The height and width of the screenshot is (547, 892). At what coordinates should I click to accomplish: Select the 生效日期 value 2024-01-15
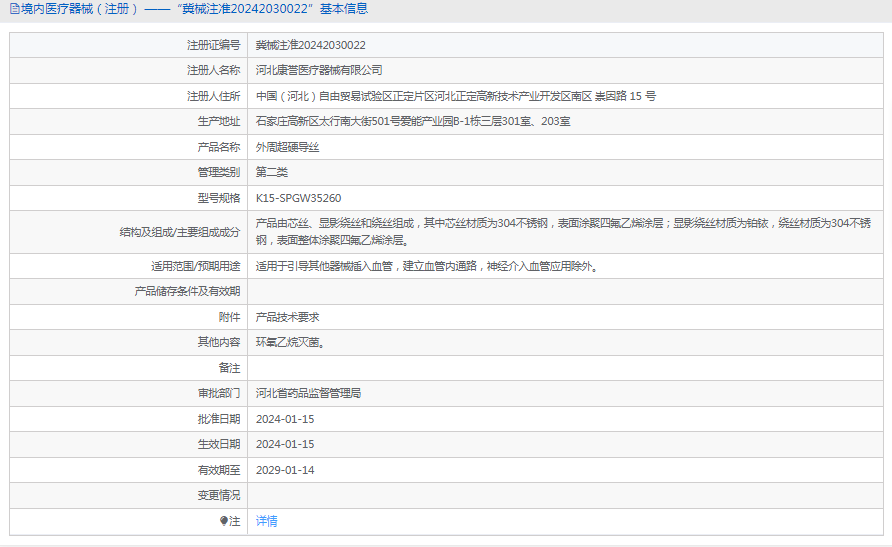285,444
